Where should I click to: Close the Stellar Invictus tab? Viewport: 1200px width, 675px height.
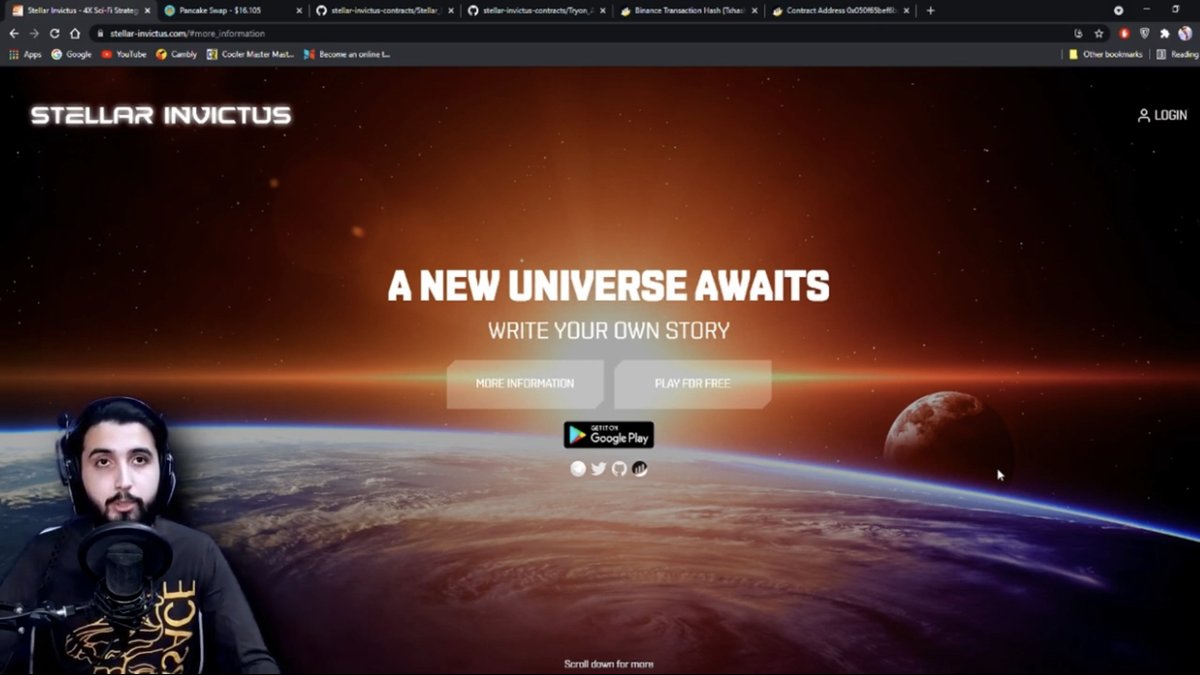146,10
